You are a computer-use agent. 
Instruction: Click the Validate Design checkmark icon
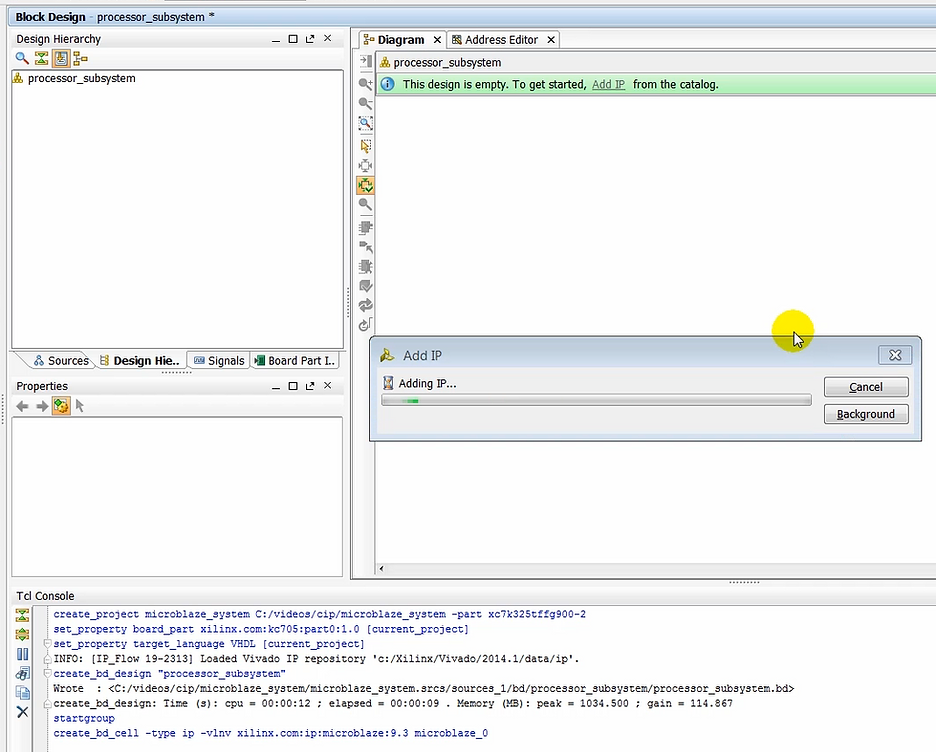365,287
